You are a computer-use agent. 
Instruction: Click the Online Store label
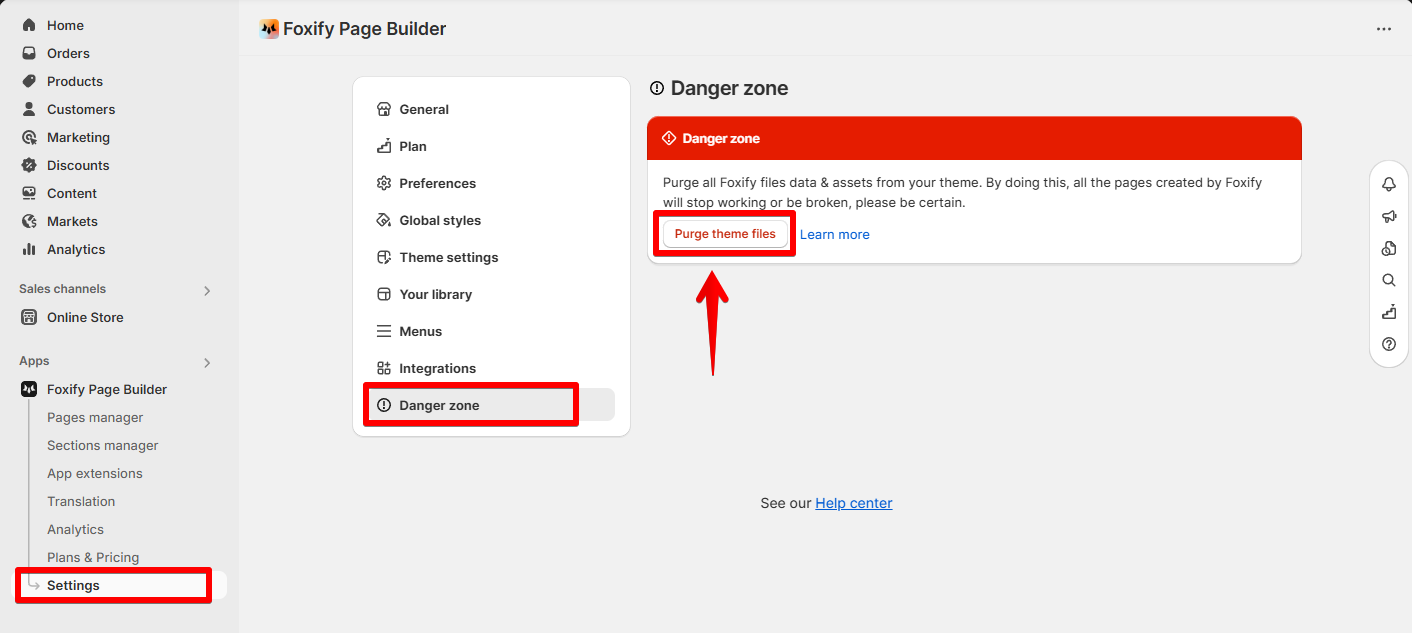point(85,317)
